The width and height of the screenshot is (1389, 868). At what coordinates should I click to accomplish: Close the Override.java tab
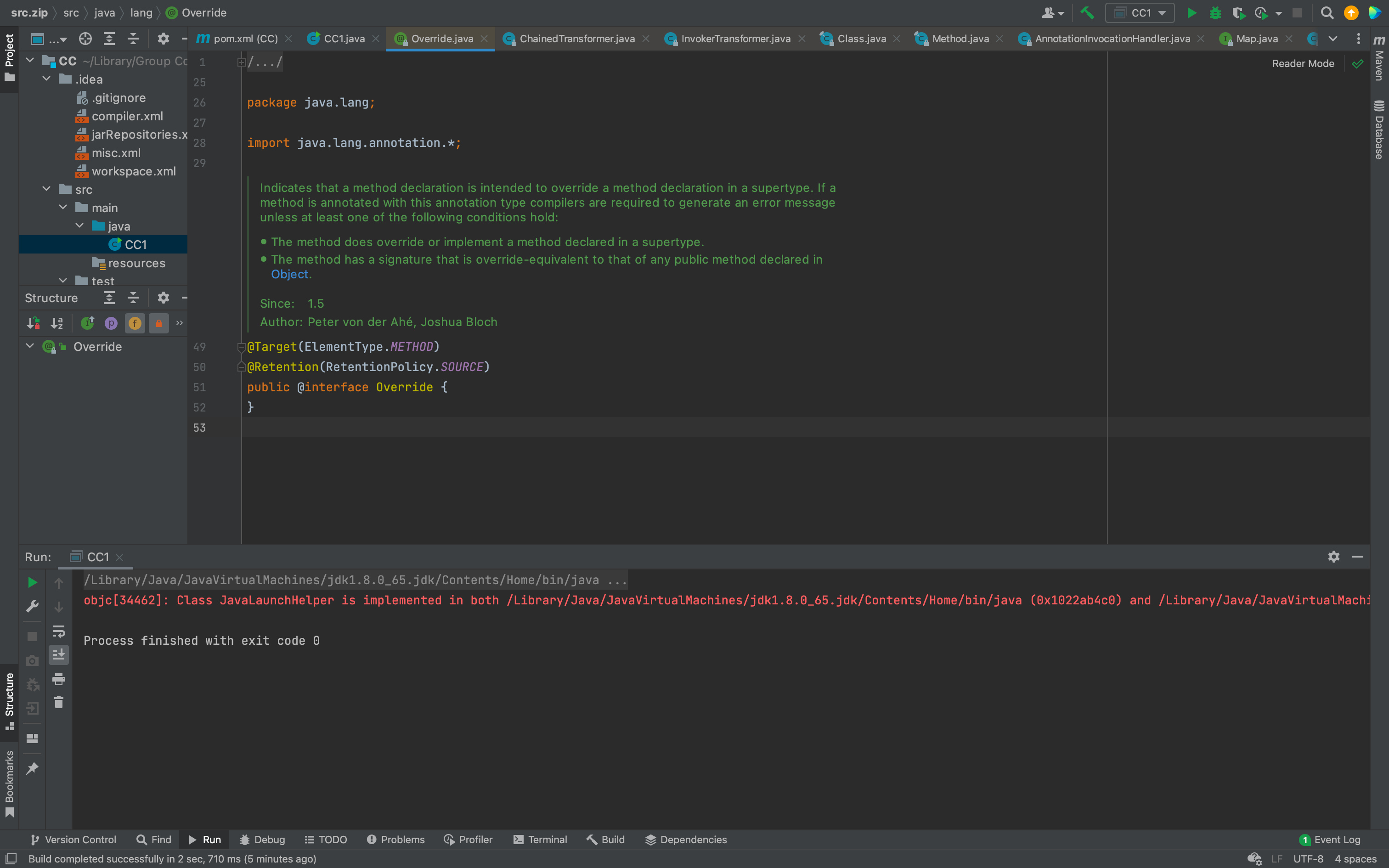point(485,39)
